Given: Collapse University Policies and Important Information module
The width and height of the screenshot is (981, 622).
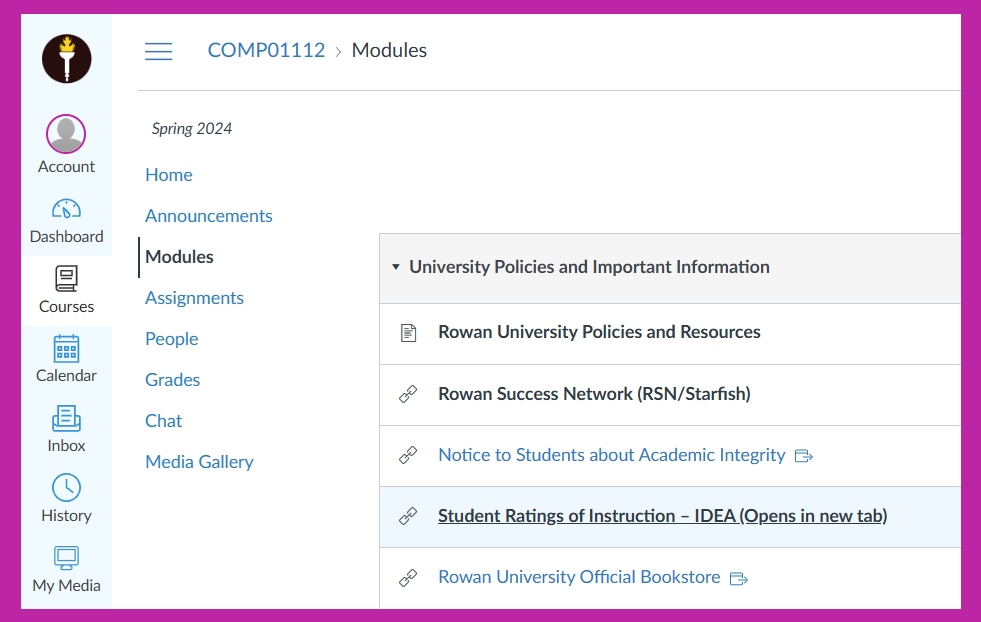Looking at the screenshot, I should [396, 268].
